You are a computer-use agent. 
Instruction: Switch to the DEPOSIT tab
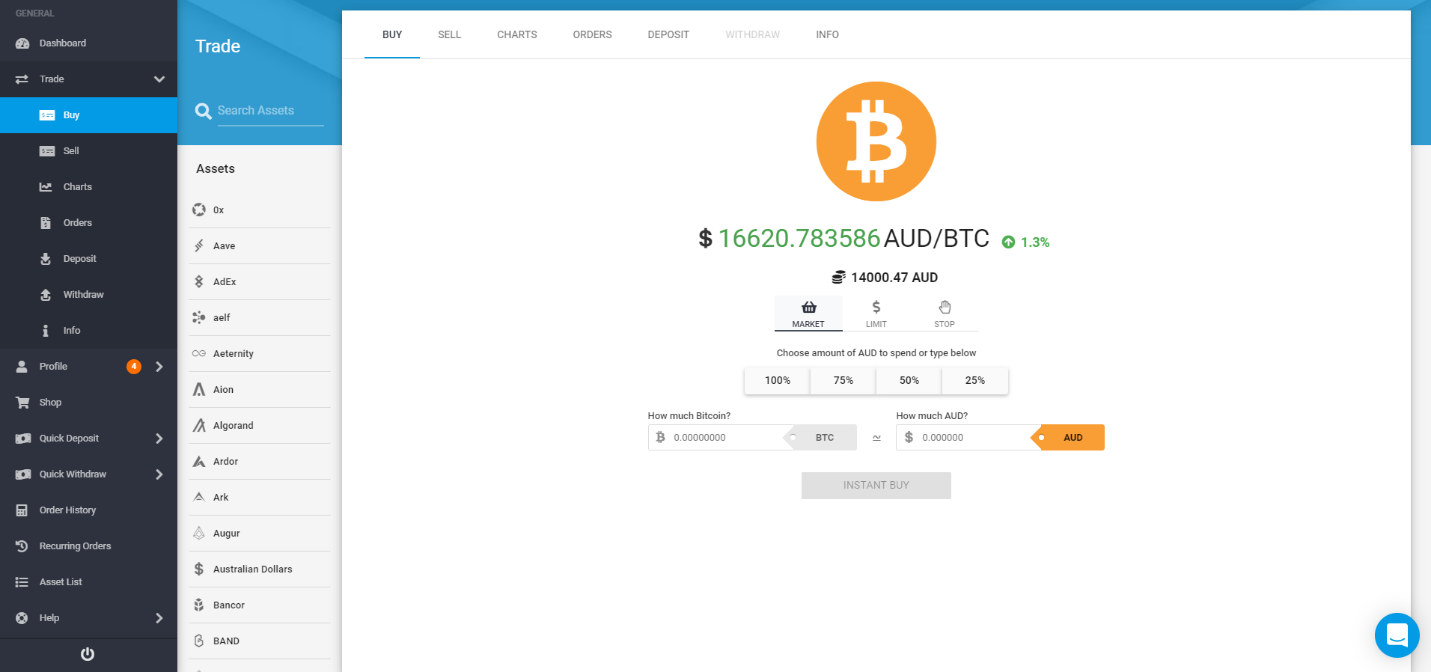[668, 35]
